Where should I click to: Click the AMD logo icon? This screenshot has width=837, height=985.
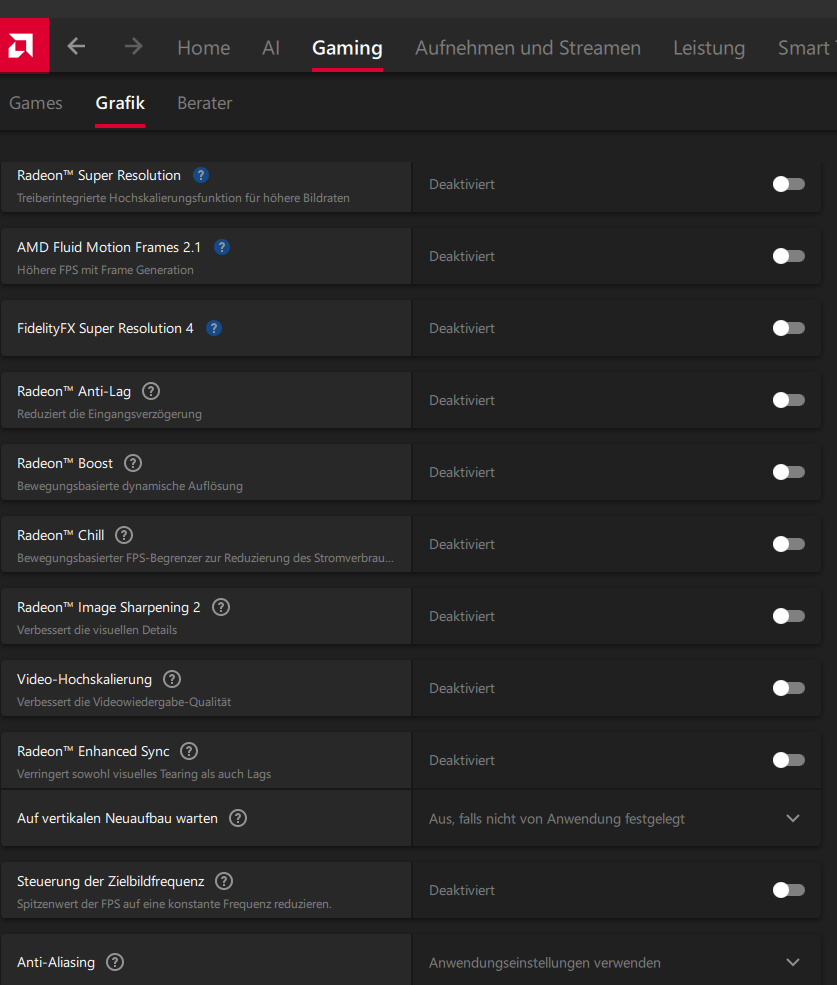pyautogui.click(x=24, y=45)
